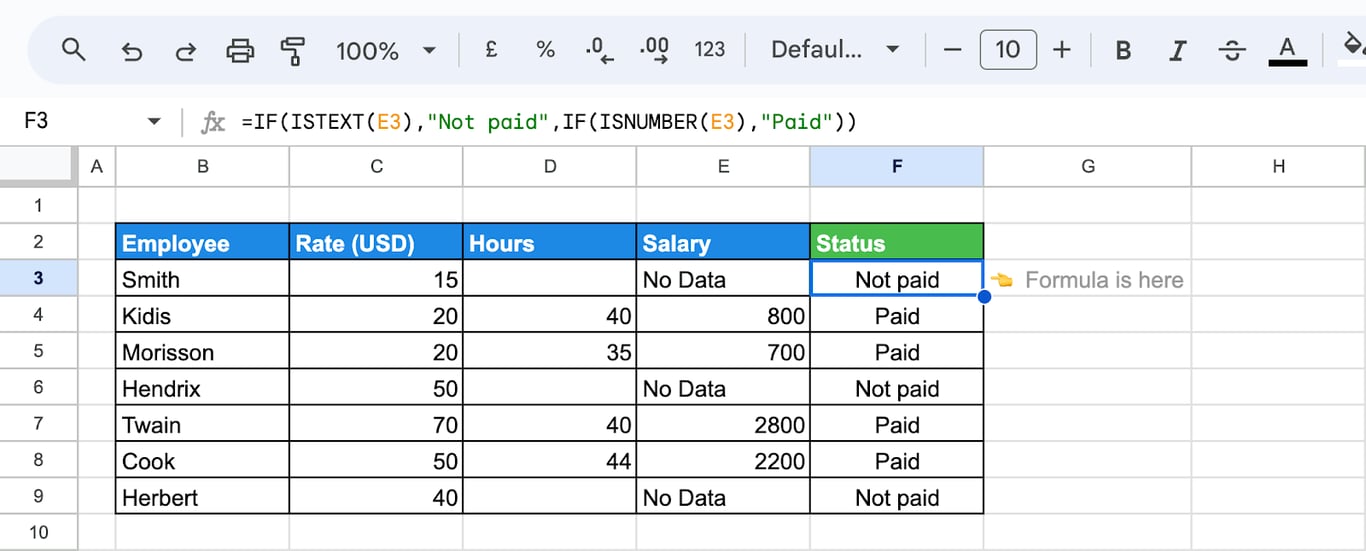Screen dimensions: 1366x551
Task: Select column G header
Action: (1088, 167)
